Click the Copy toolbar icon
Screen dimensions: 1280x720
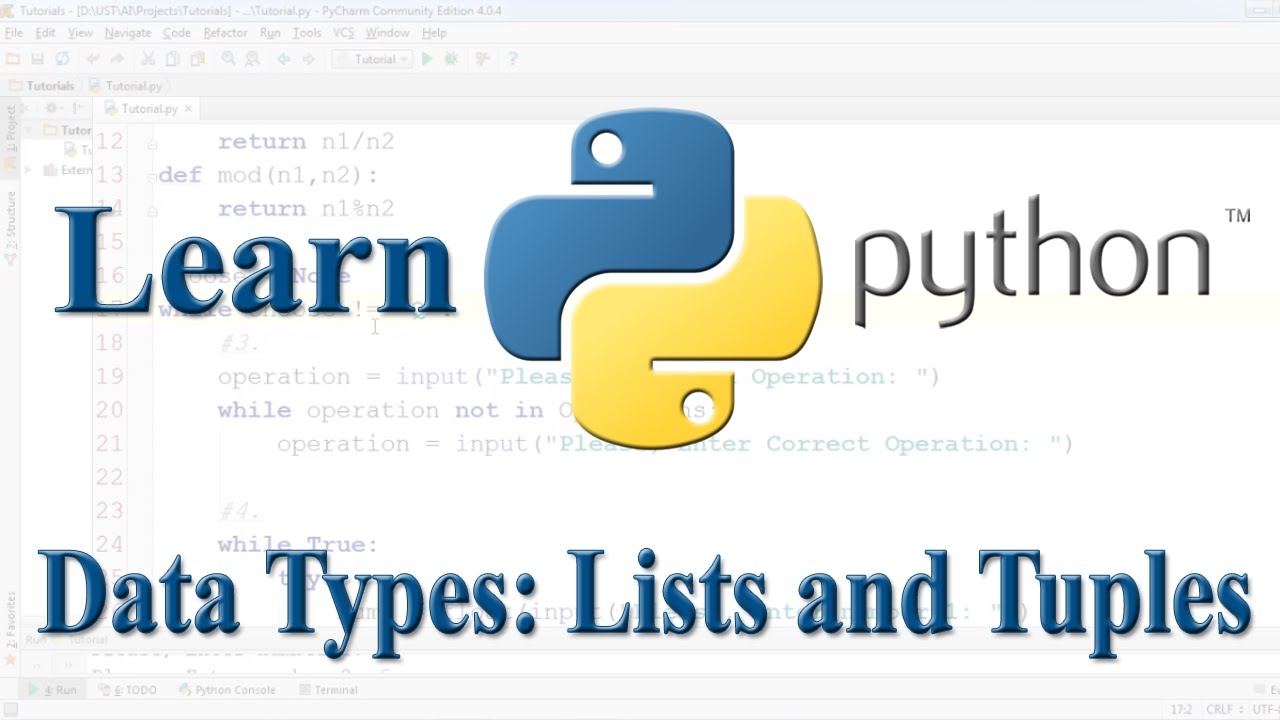(171, 59)
